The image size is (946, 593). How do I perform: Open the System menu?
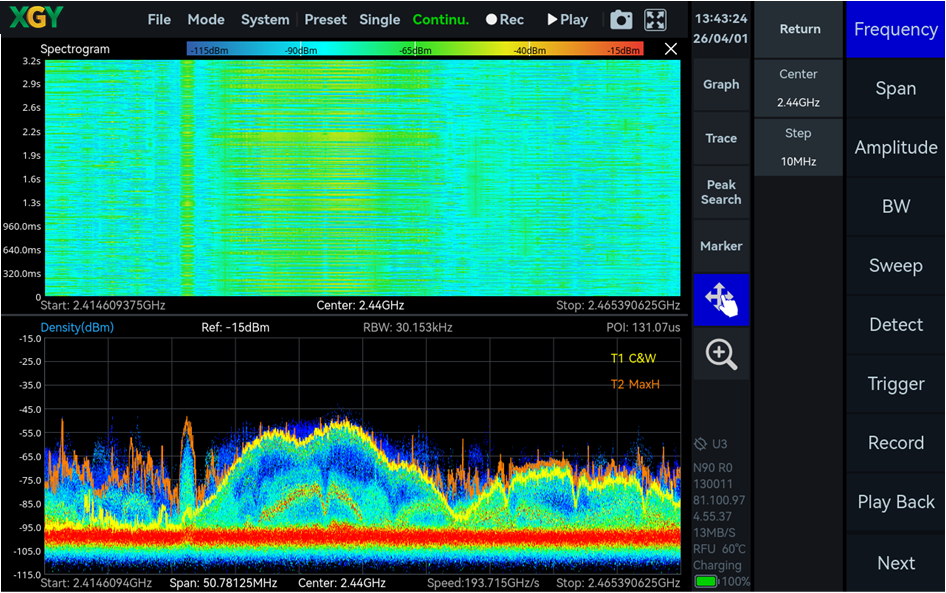pos(265,20)
